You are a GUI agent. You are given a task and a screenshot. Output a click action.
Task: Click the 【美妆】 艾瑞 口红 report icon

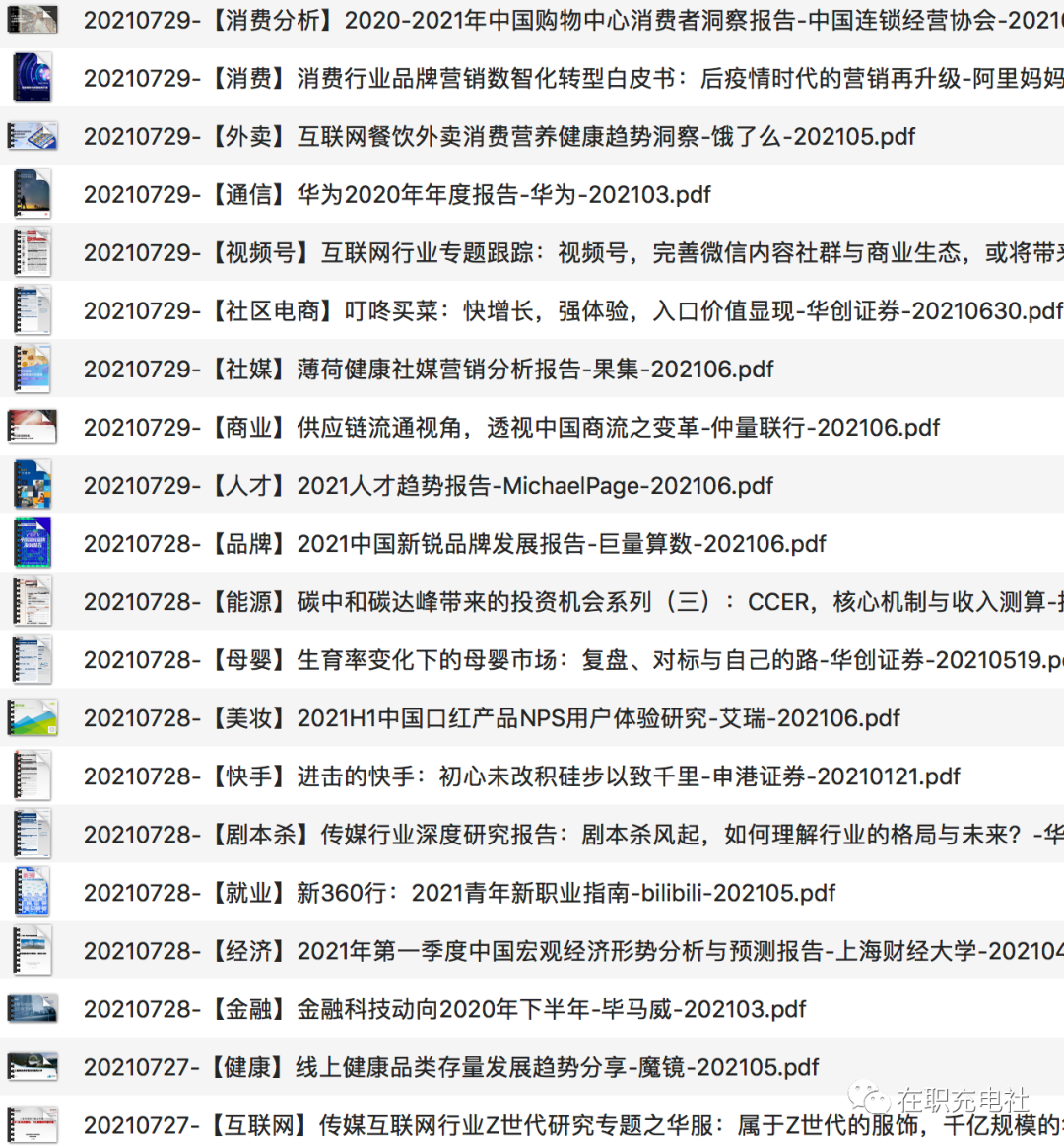click(x=33, y=717)
